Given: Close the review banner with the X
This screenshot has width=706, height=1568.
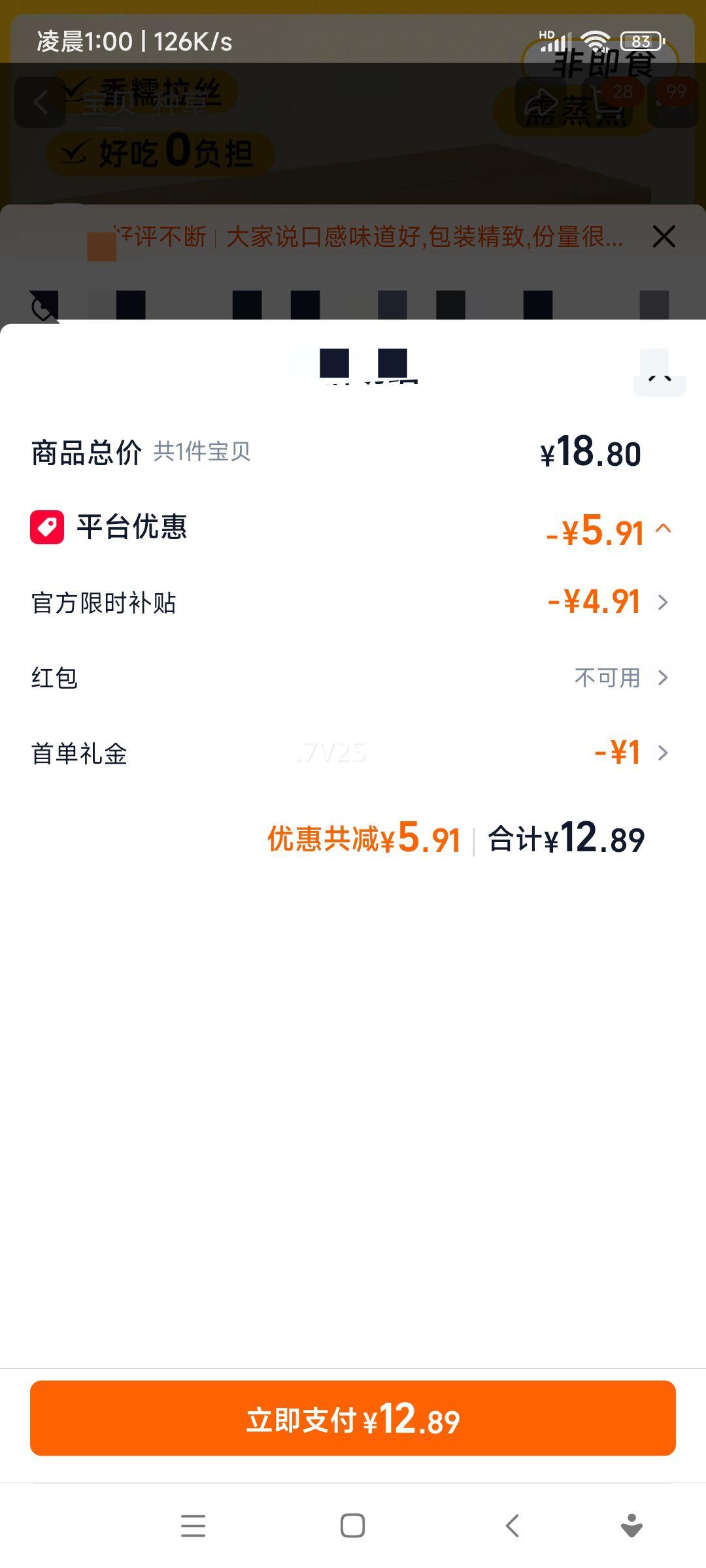Looking at the screenshot, I should coord(664,237).
